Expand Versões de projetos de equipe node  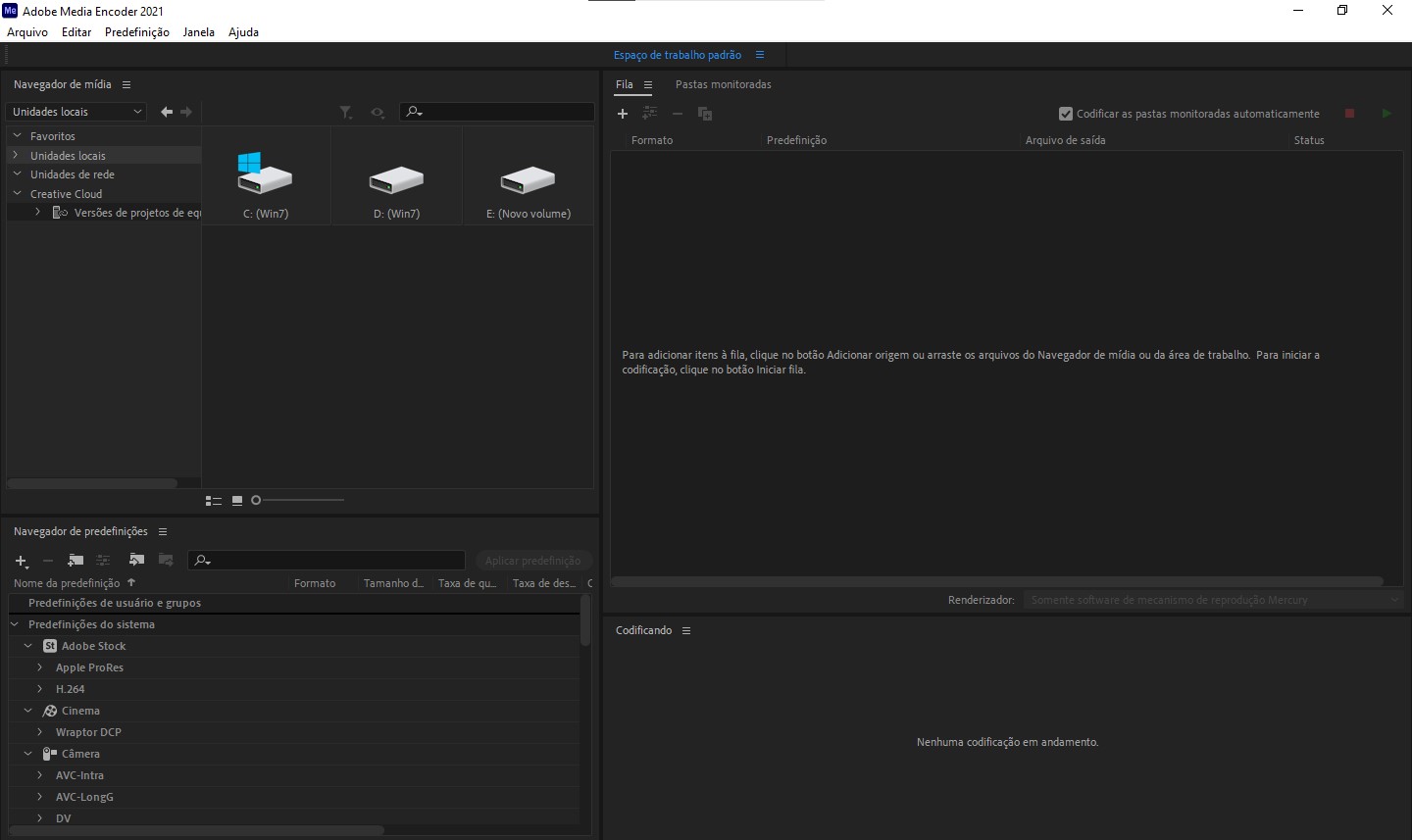(x=37, y=212)
